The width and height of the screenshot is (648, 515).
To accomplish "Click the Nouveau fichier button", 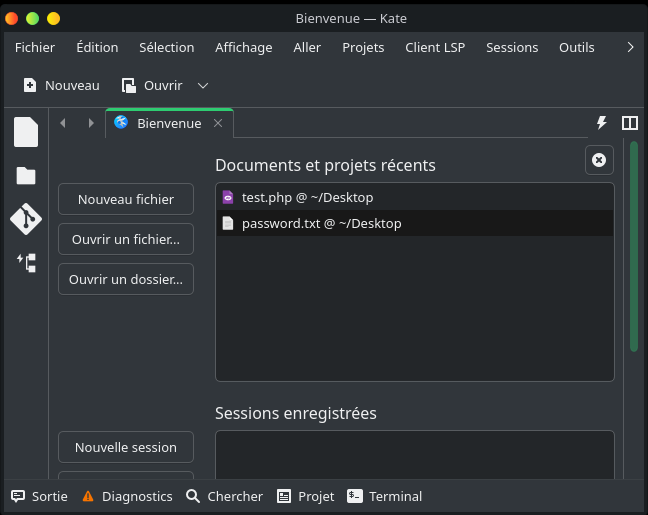I will click(x=126, y=199).
